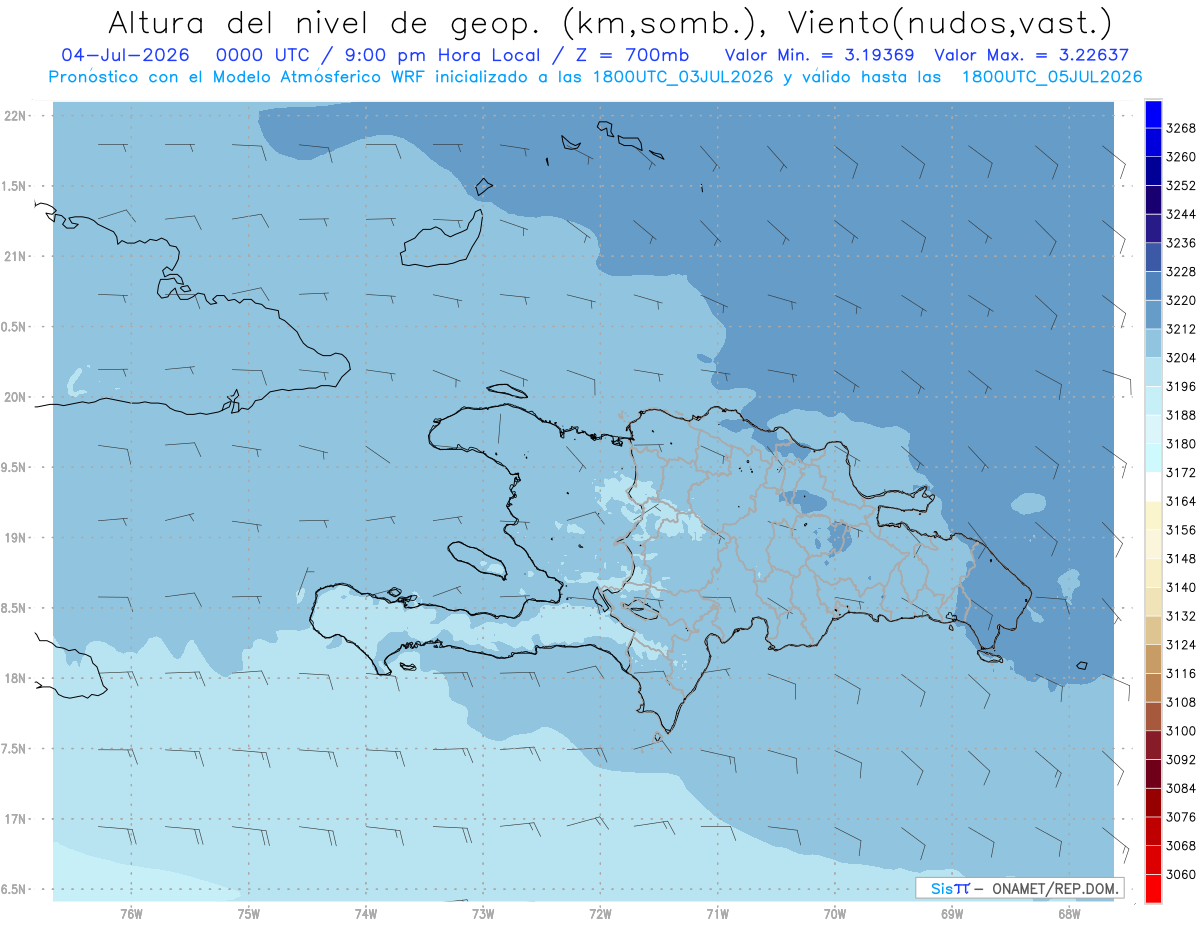Select 'Valor Max. = 3.22637' text
Screen dimensions: 1200x927
[x=1032, y=54]
